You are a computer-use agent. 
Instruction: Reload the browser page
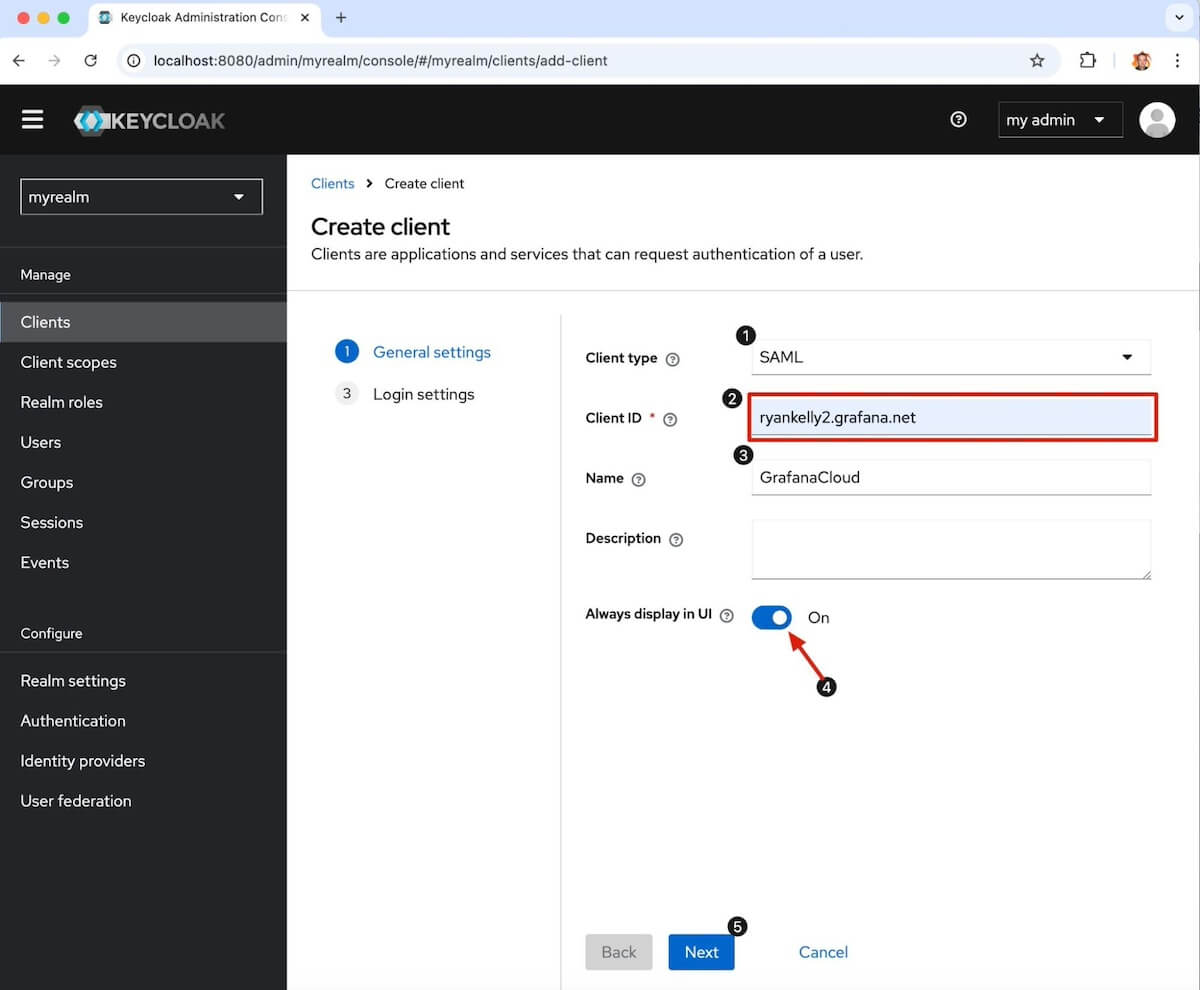pyautogui.click(x=90, y=61)
